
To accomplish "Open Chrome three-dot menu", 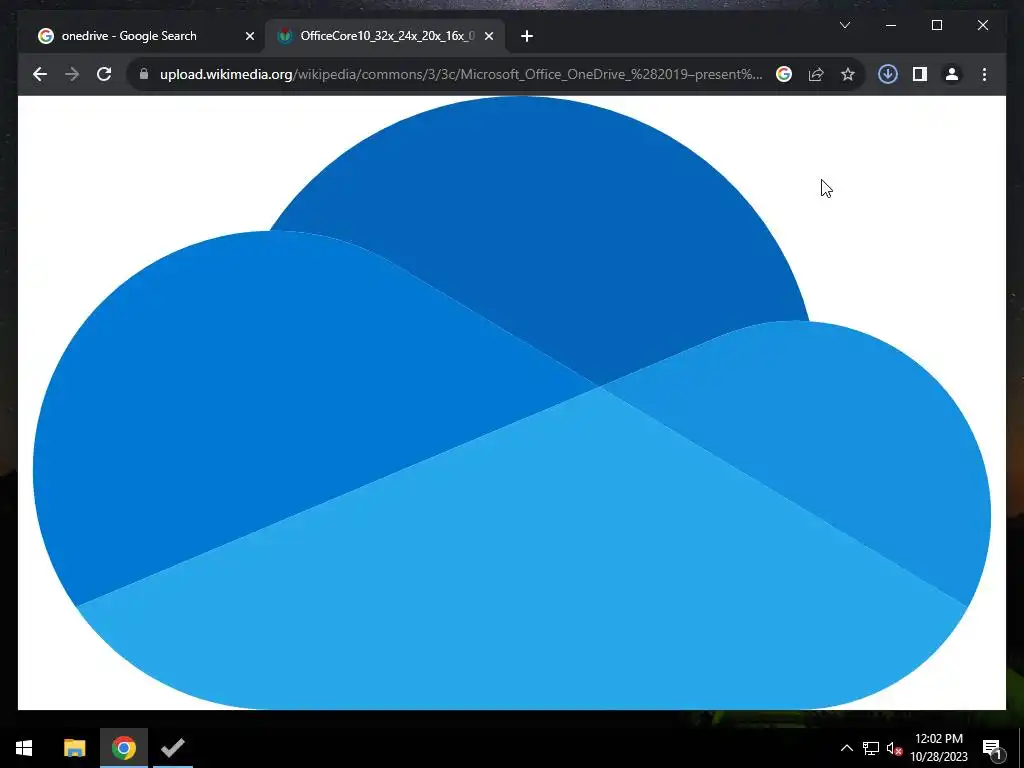I will (984, 74).
